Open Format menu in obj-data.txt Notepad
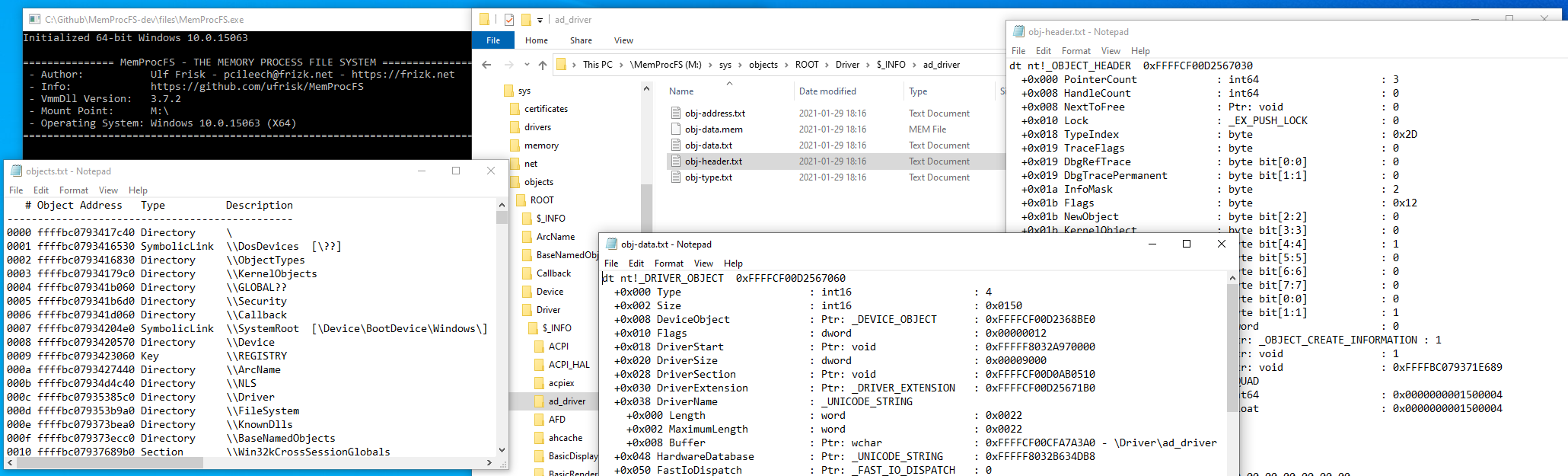The height and width of the screenshot is (476, 1568). tap(668, 264)
